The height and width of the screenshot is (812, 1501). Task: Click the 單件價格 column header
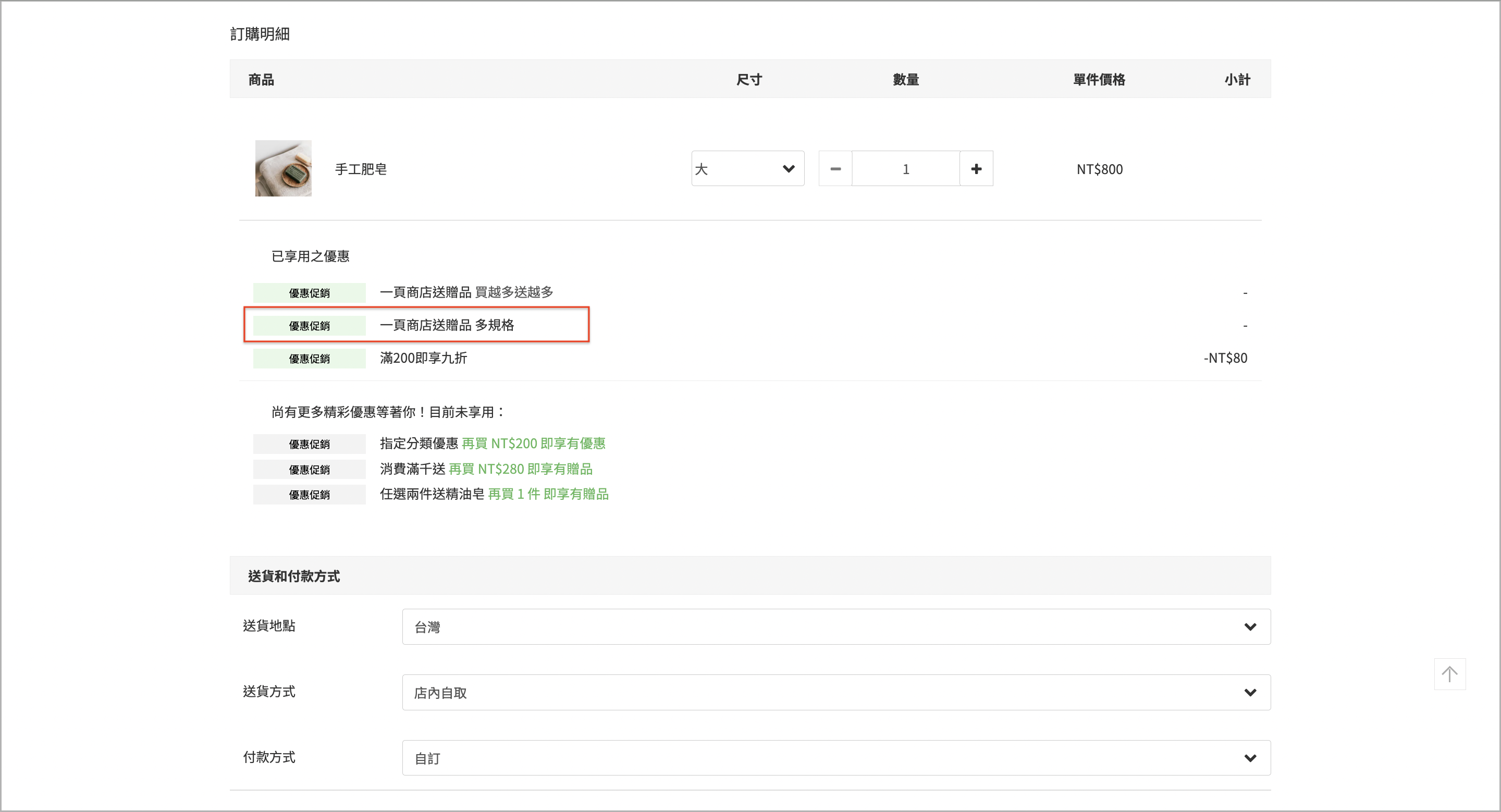click(x=1099, y=80)
